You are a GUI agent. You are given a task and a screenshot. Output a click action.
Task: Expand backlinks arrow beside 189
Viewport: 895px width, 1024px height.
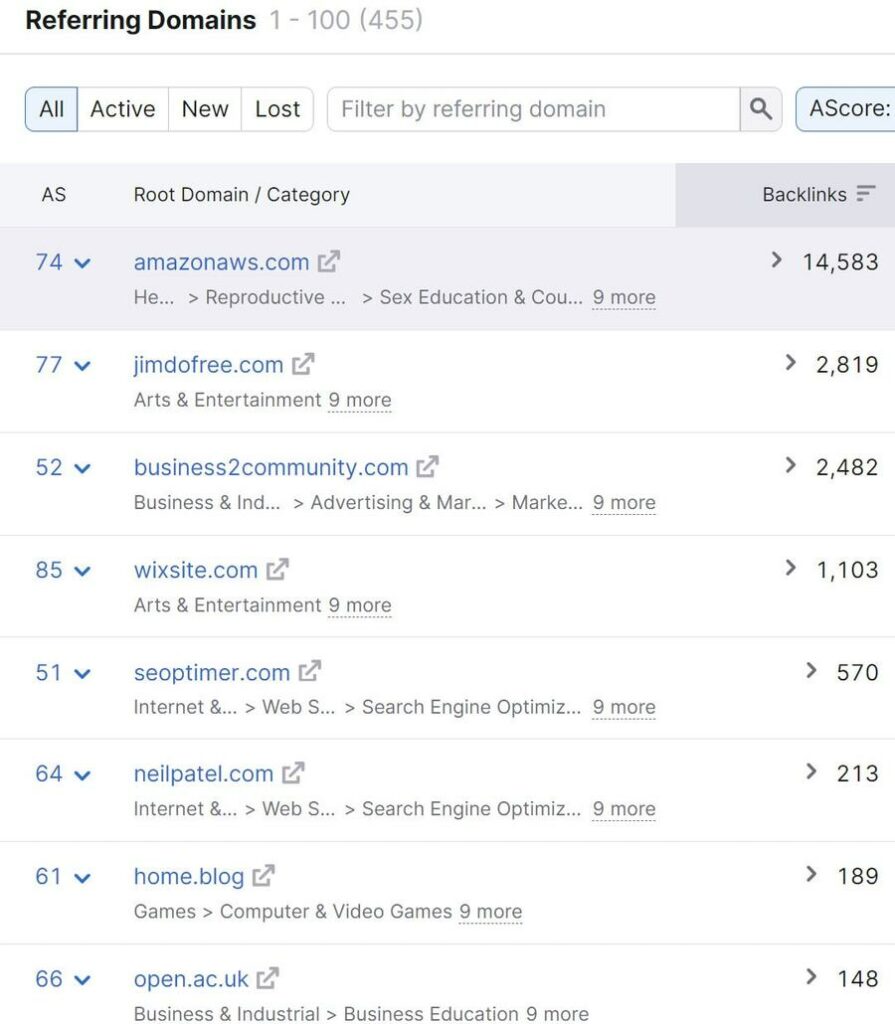(x=811, y=874)
